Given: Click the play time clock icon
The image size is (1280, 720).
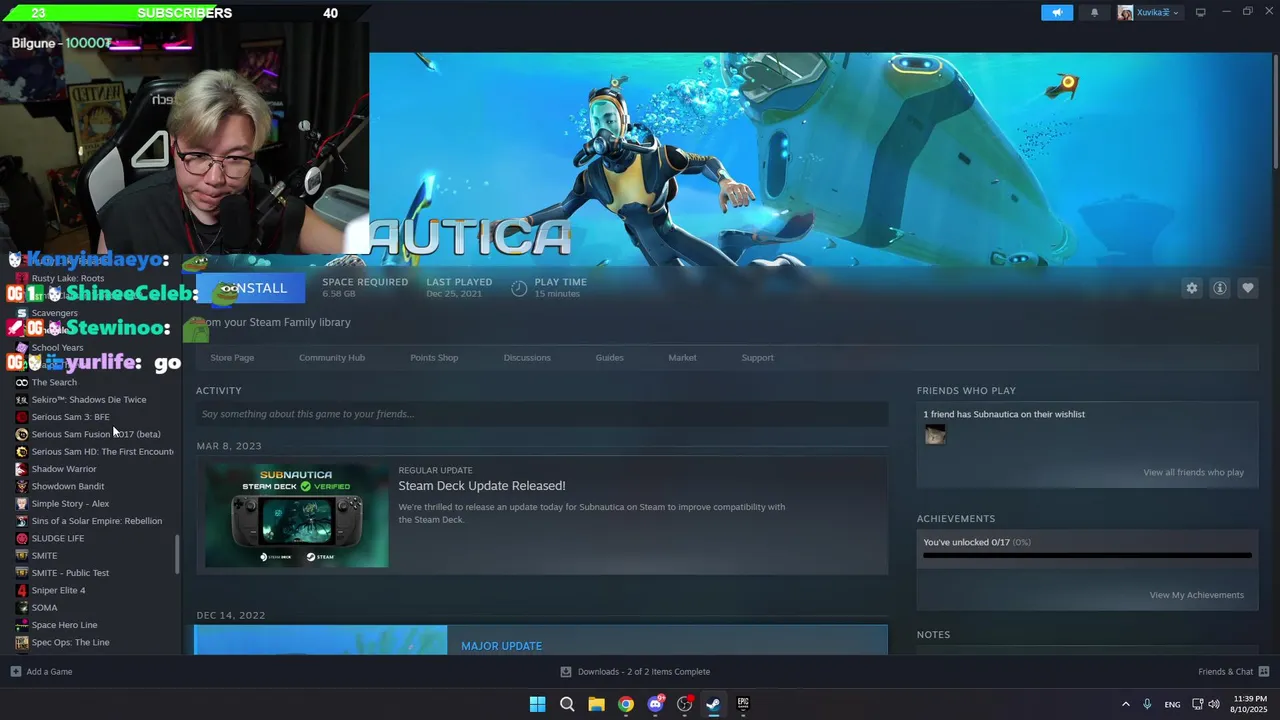Looking at the screenshot, I should pyautogui.click(x=519, y=288).
